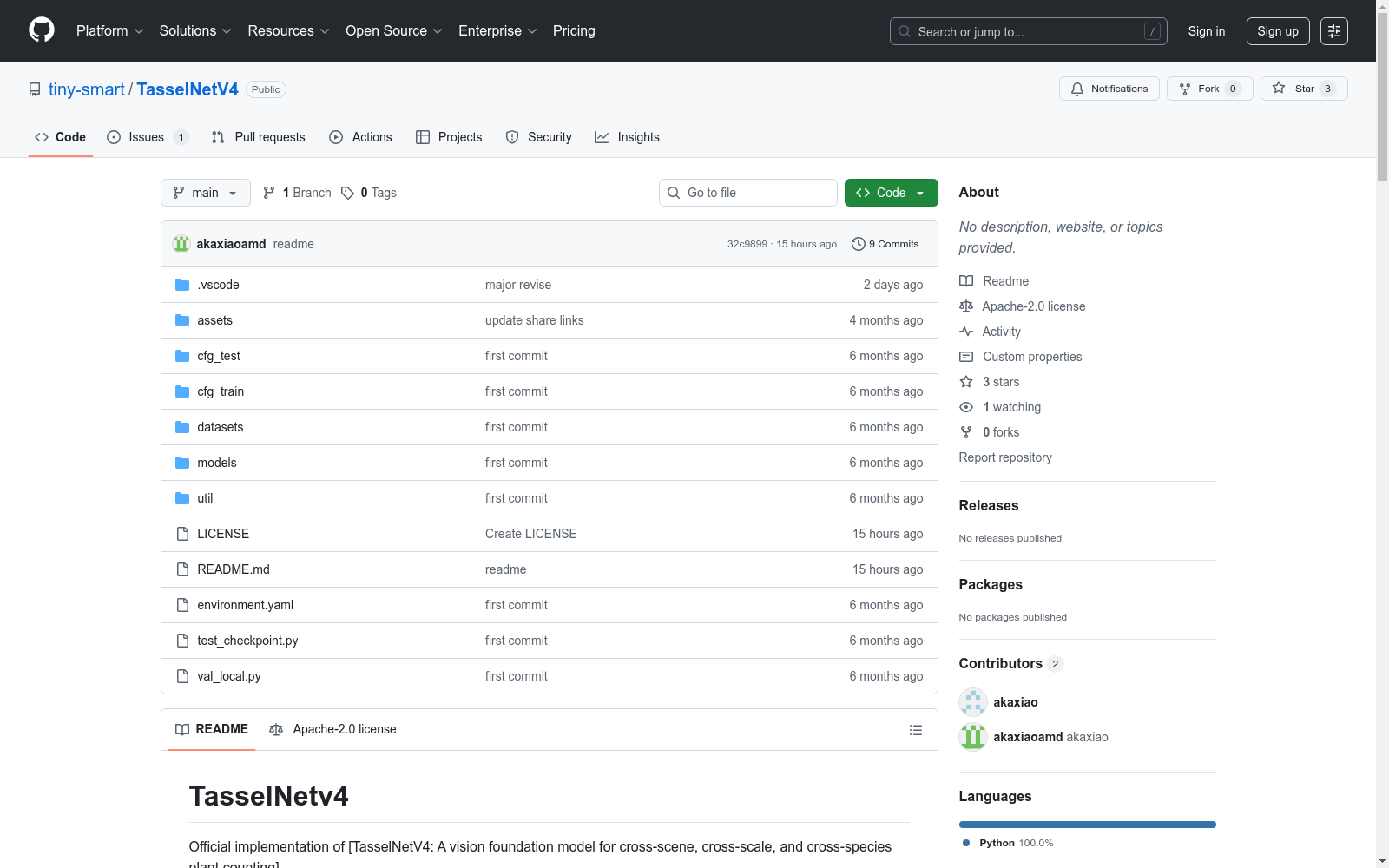This screenshot has width=1389, height=868.
Task: Click the fork icon beside 0 forks
Action: click(x=966, y=432)
